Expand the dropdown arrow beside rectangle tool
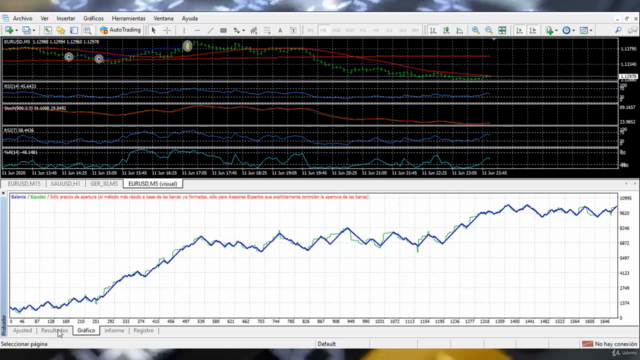The image size is (640, 360). tap(243, 31)
